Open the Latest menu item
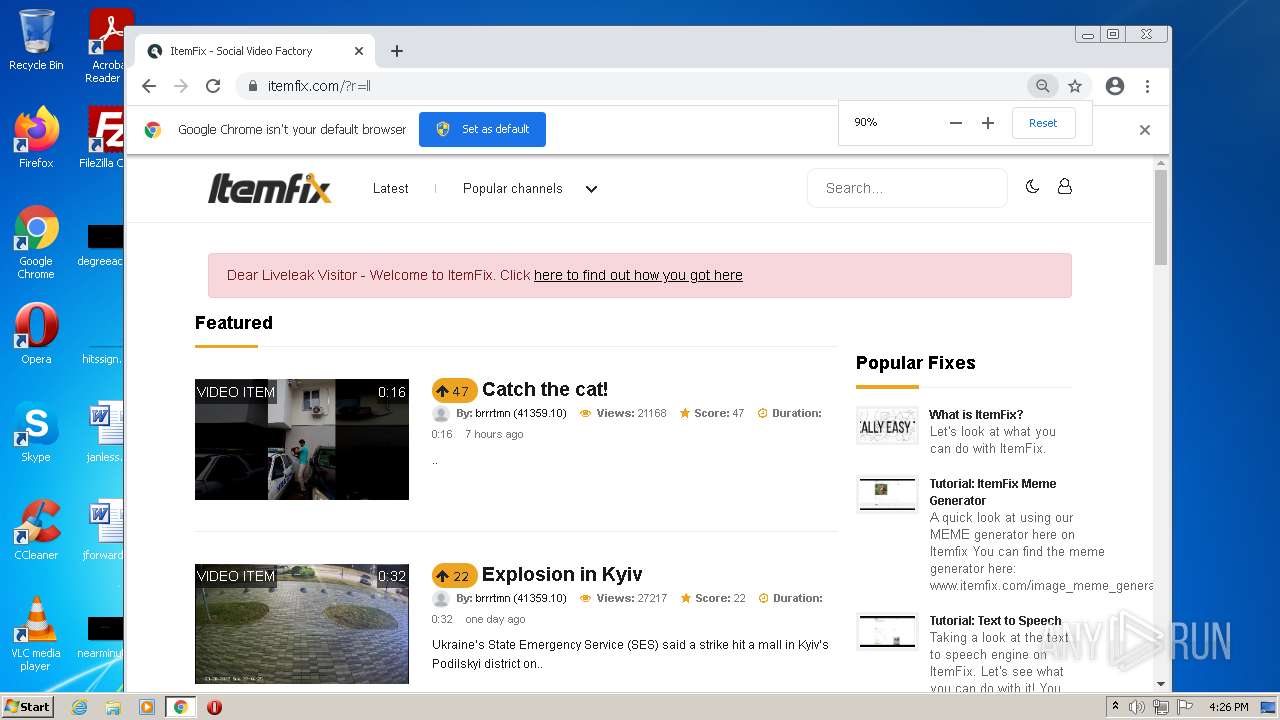 tap(390, 188)
